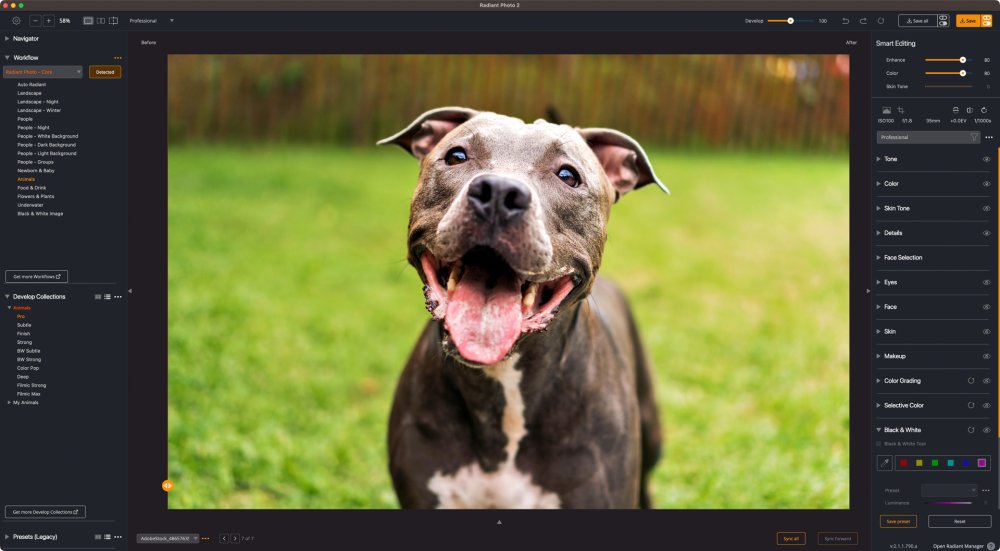Open the Radiant Photo workflow dropdown
Viewport: 1000px width, 551px height.
[x=43, y=72]
